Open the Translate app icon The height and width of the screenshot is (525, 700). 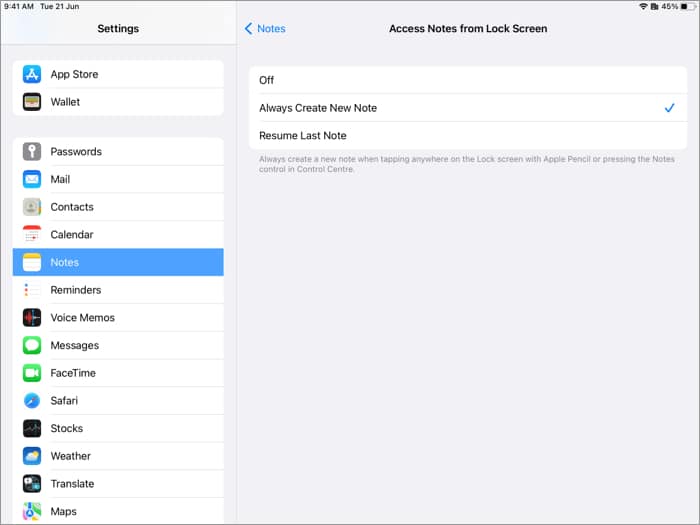(x=32, y=484)
